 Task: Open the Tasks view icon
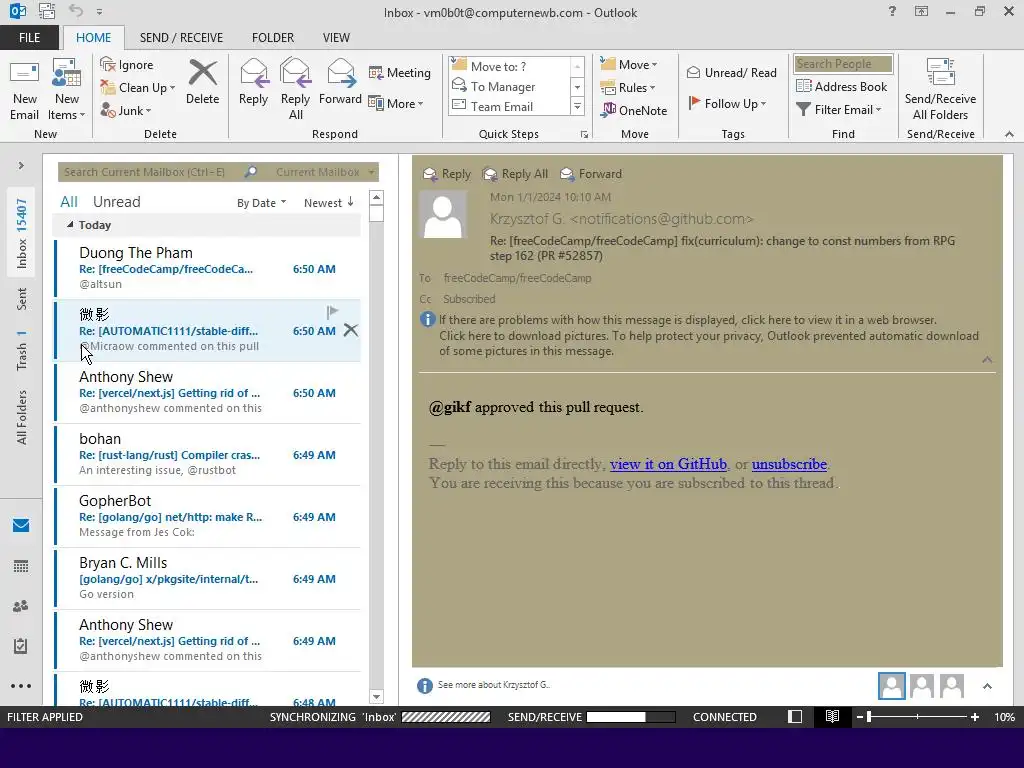pyautogui.click(x=21, y=646)
